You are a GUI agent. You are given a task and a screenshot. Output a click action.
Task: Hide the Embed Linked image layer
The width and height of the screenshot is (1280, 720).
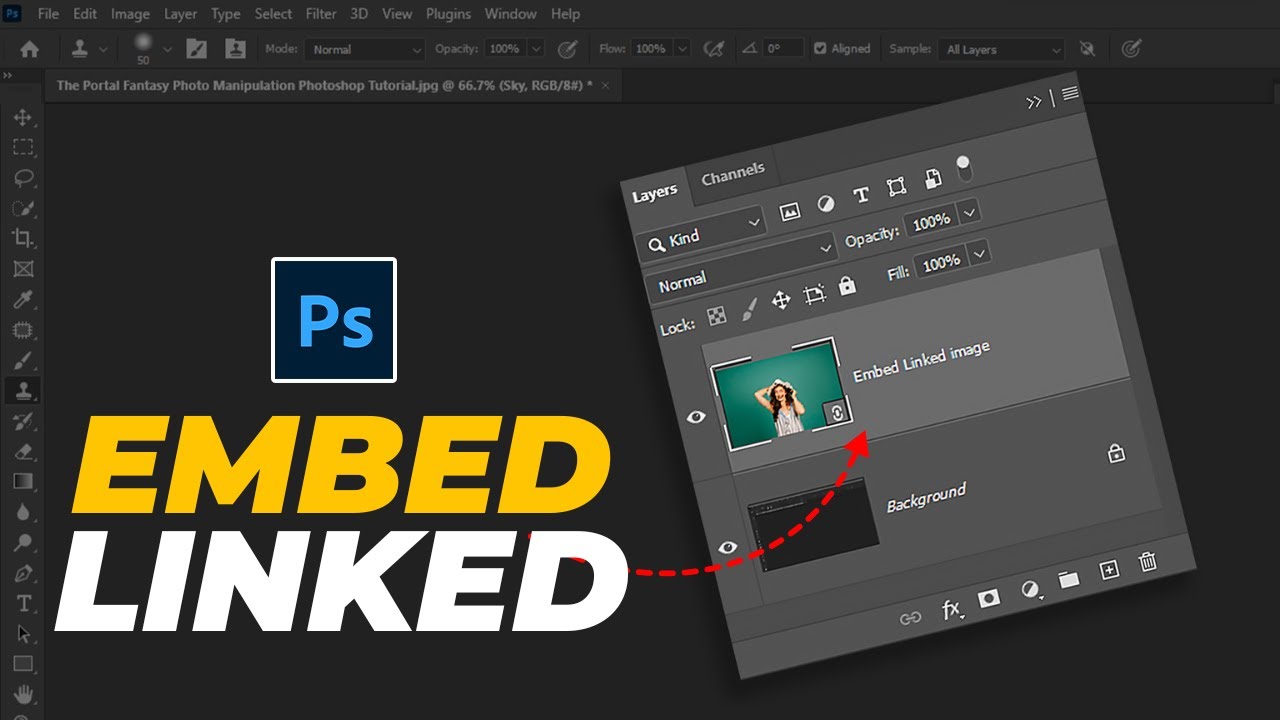pos(696,416)
